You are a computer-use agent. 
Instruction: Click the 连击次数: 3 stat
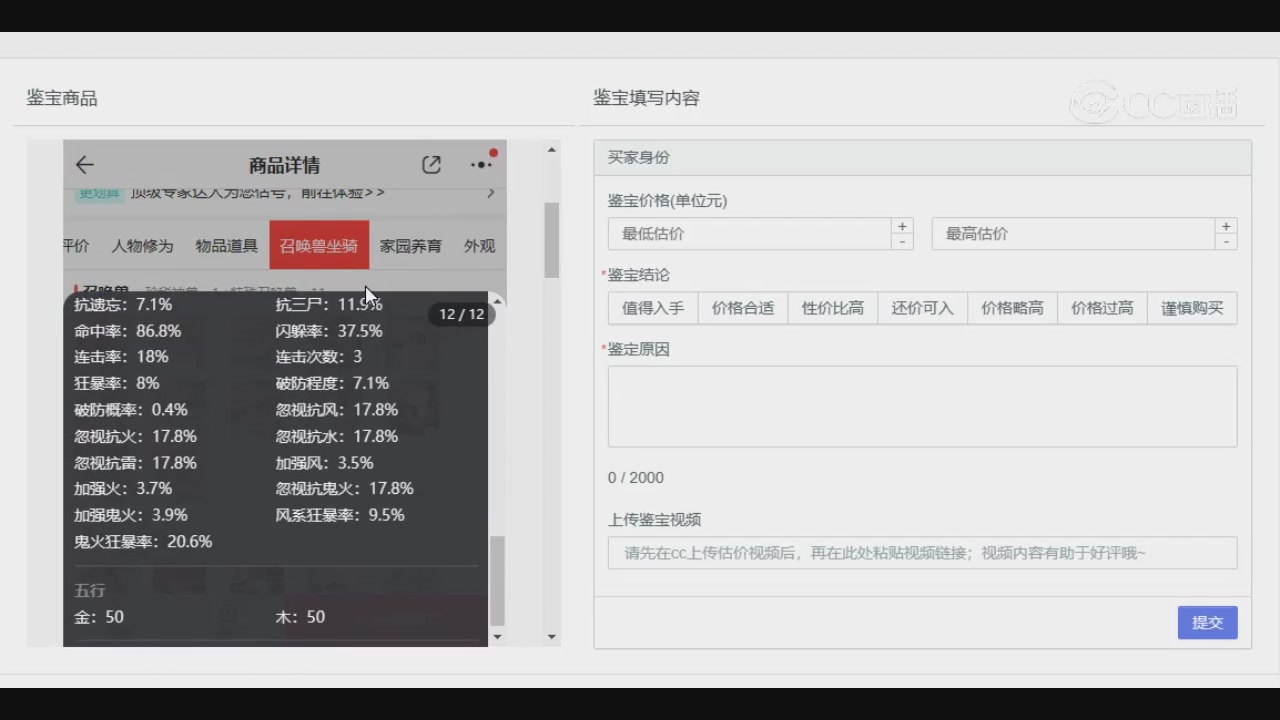pyautogui.click(x=319, y=357)
